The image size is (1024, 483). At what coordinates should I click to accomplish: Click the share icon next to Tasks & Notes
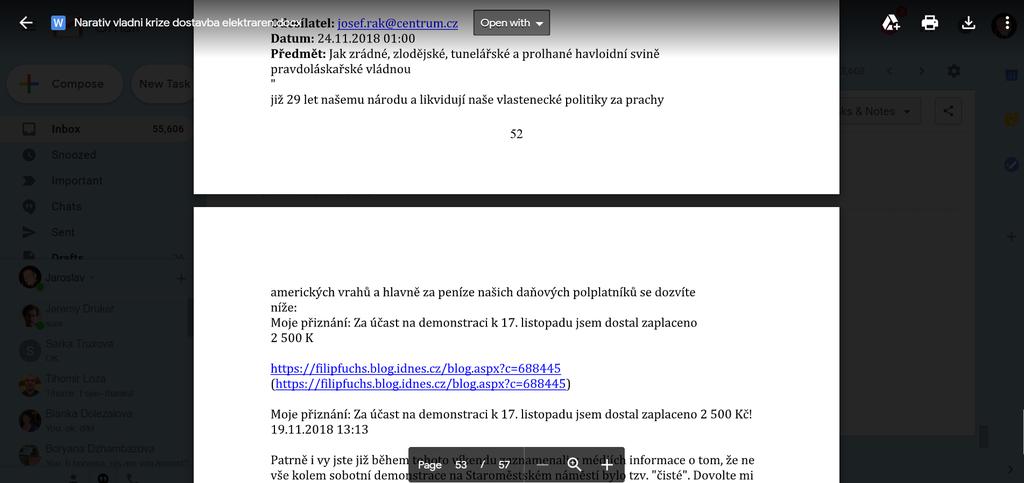click(948, 112)
